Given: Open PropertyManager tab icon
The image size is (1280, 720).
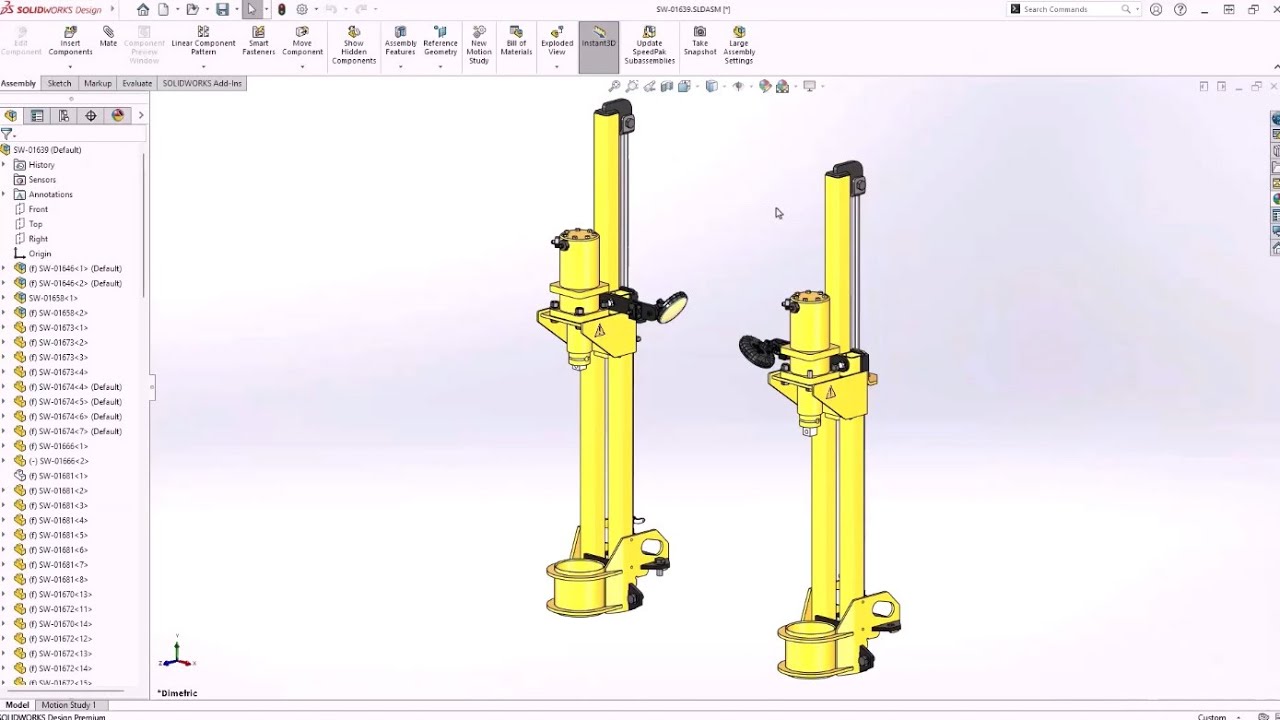Looking at the screenshot, I should point(37,116).
